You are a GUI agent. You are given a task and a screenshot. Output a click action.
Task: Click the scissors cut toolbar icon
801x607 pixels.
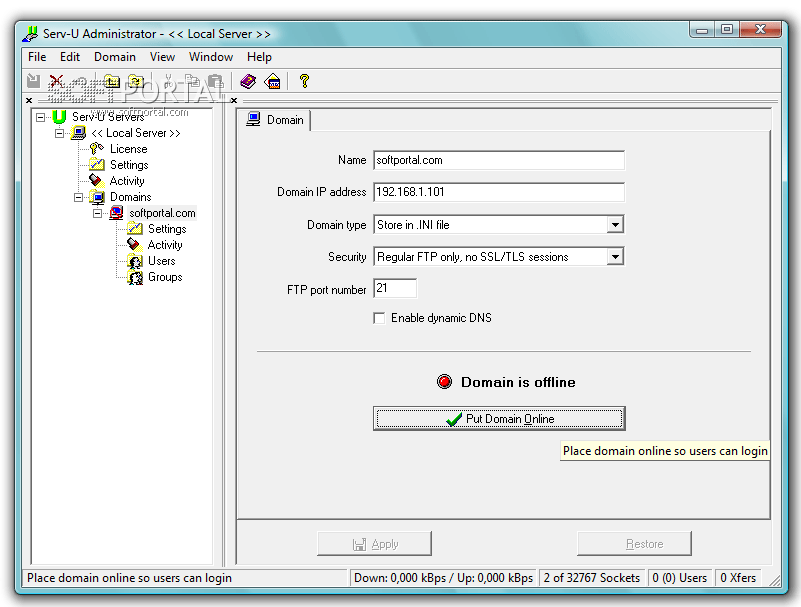point(168,81)
